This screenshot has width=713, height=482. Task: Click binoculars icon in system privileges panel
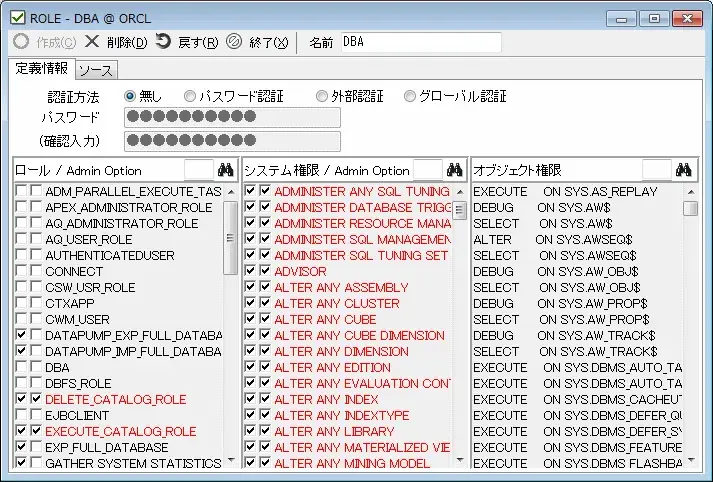click(x=455, y=170)
